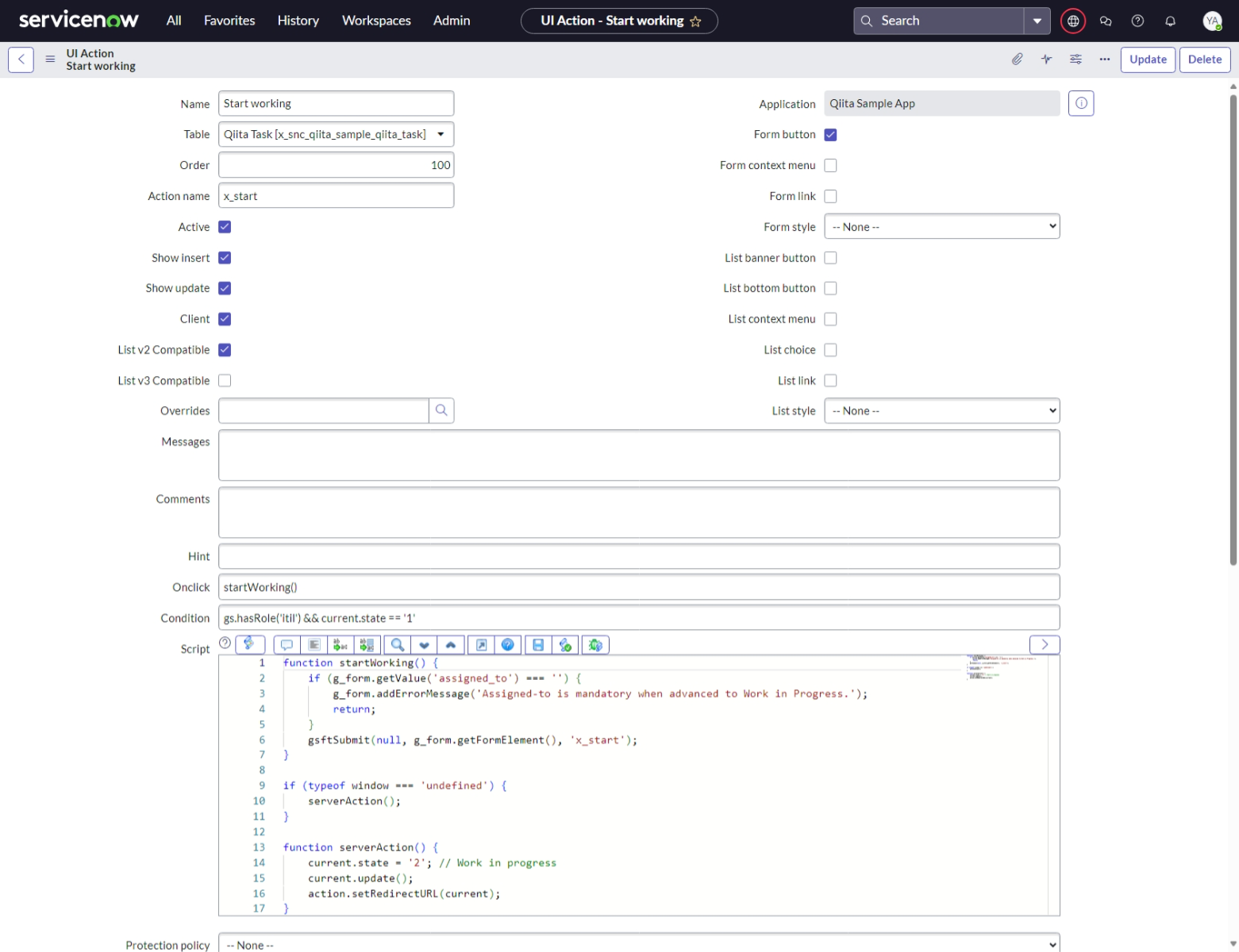Click the Script field help question mark

coord(225,643)
